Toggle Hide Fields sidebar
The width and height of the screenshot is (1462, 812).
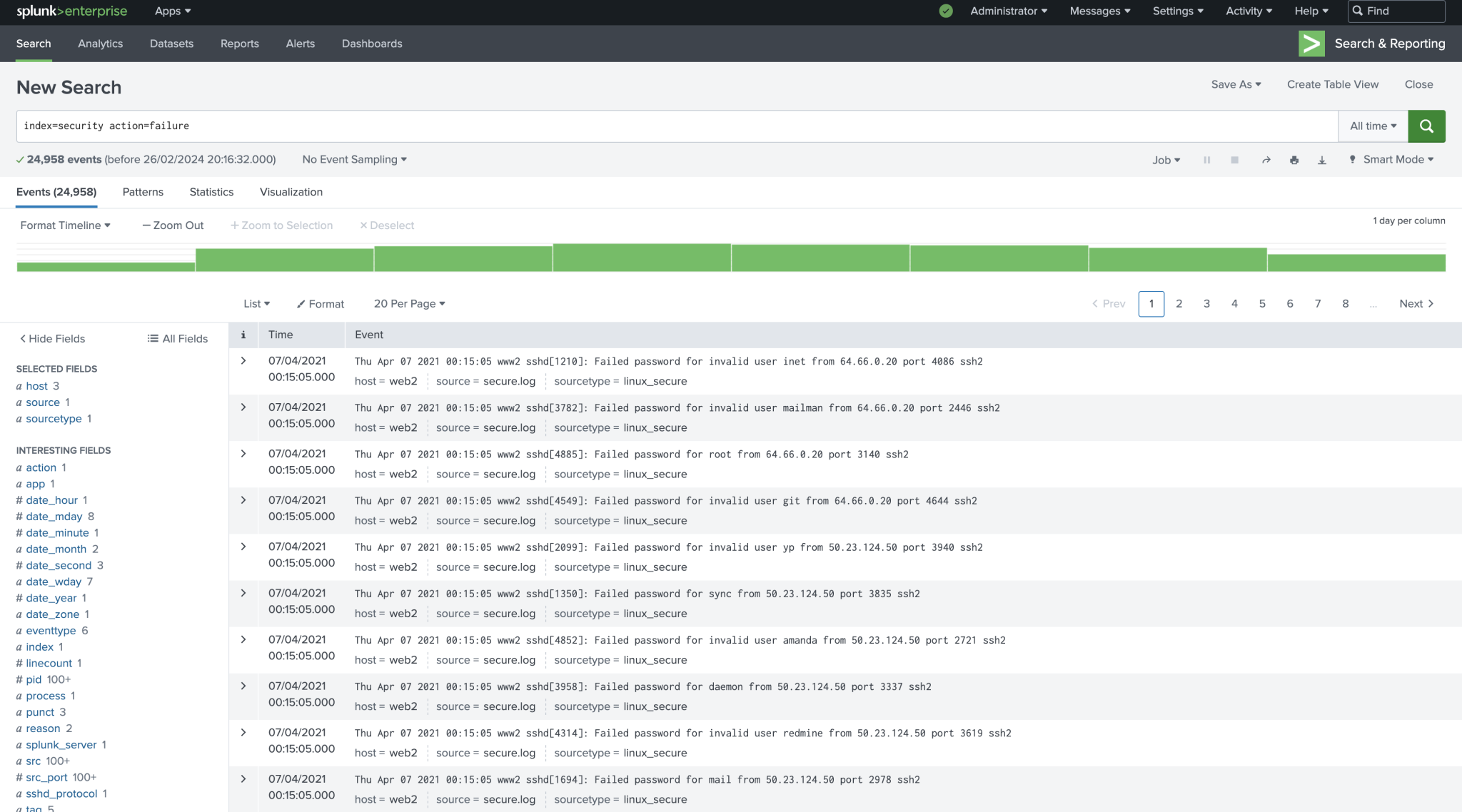pos(51,338)
